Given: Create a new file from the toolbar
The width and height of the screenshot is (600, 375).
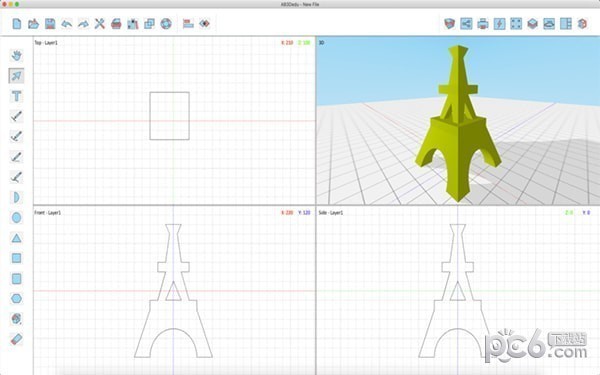Looking at the screenshot, I should (16, 24).
